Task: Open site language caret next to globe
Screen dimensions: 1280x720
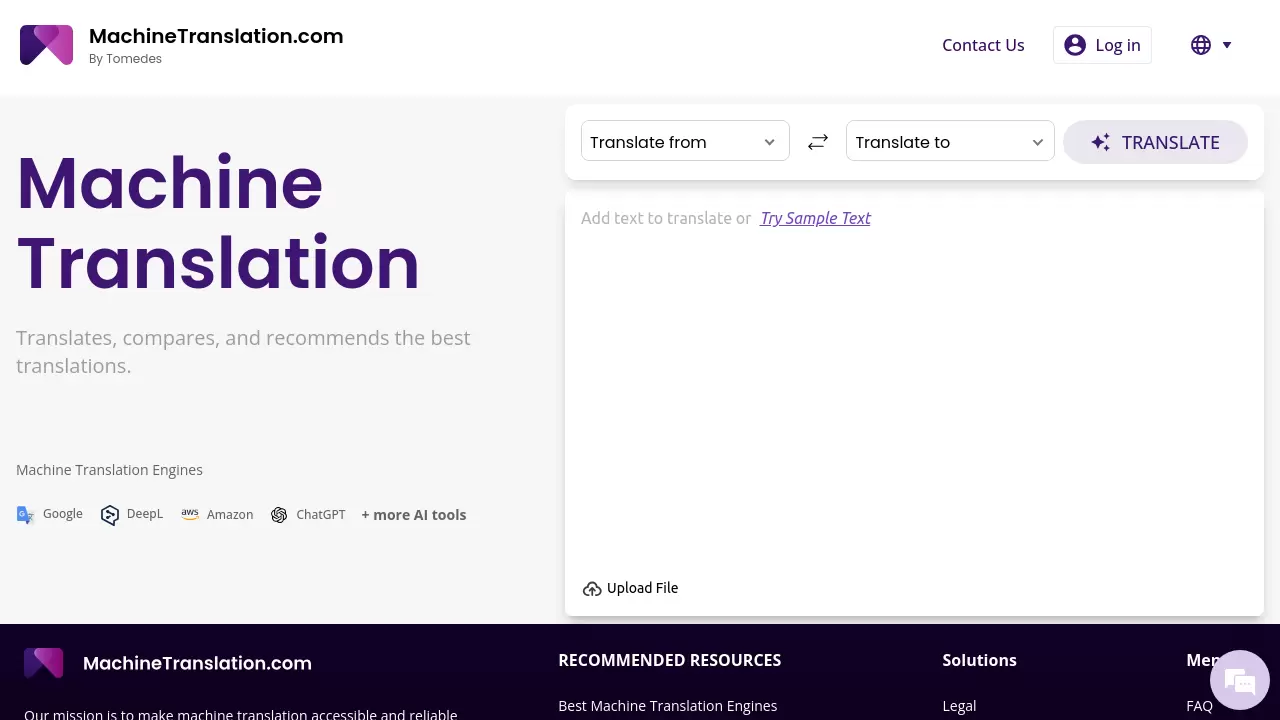Action: click(x=1227, y=45)
